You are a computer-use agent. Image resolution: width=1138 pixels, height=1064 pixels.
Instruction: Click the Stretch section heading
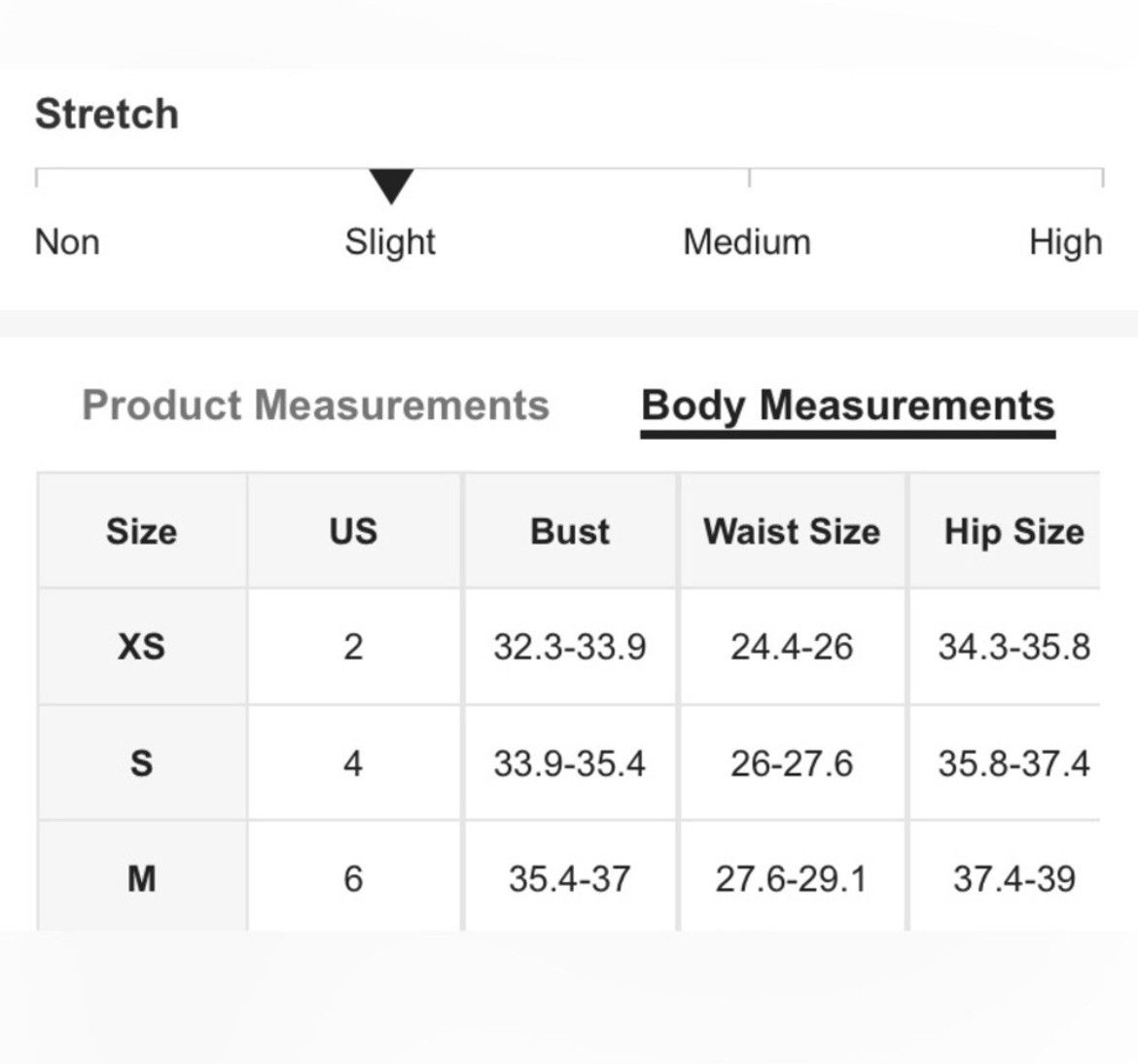coord(107,114)
